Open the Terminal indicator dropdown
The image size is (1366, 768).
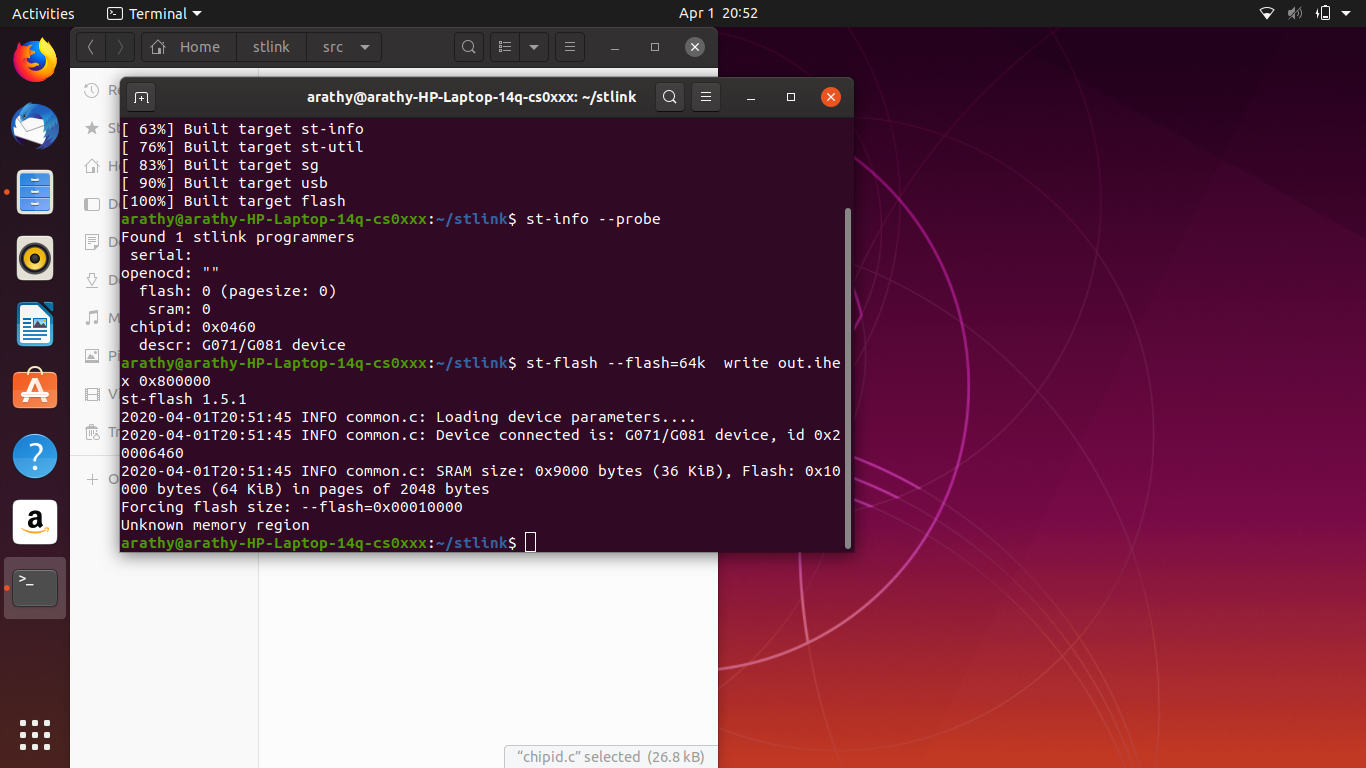pos(153,13)
